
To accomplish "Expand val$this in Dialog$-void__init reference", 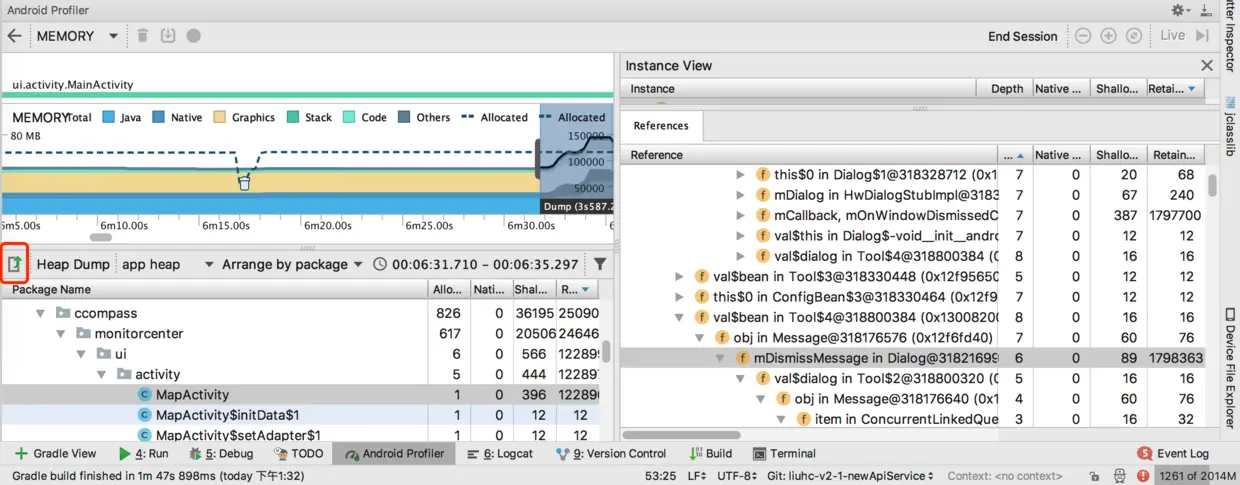I will pos(740,236).
